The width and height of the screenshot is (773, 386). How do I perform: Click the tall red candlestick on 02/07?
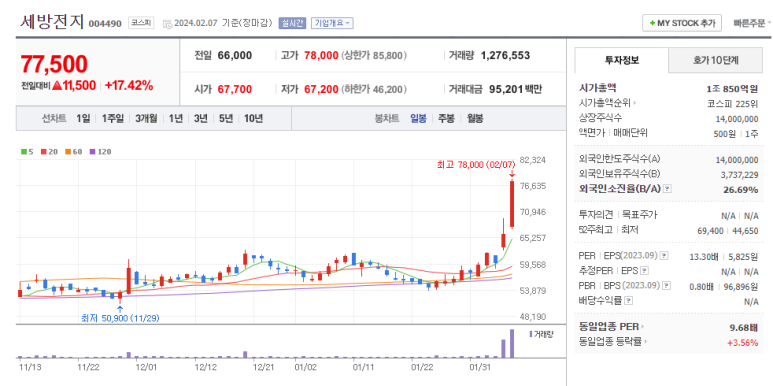pyautogui.click(x=512, y=204)
